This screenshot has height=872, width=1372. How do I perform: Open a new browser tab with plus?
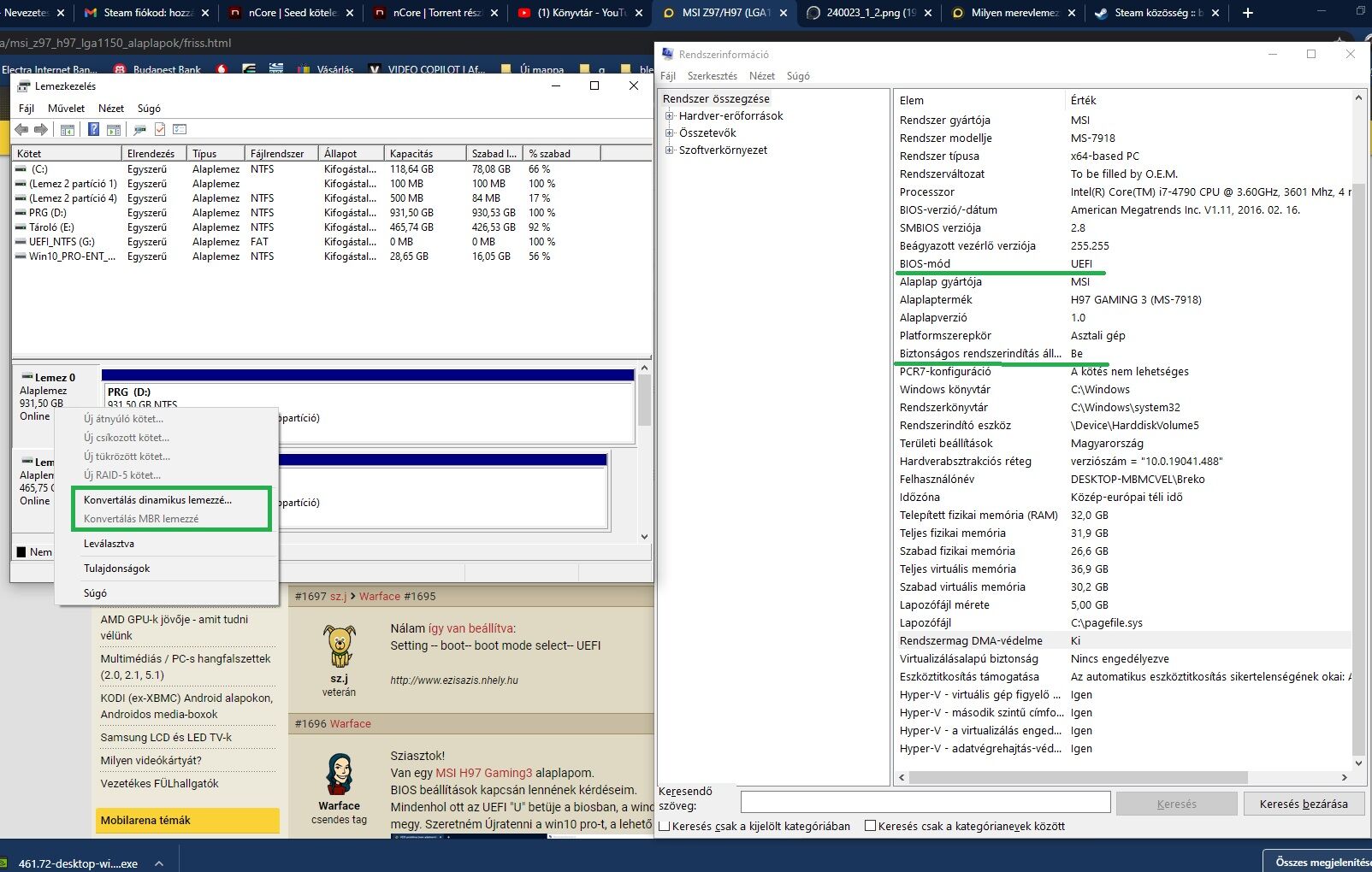(1248, 13)
